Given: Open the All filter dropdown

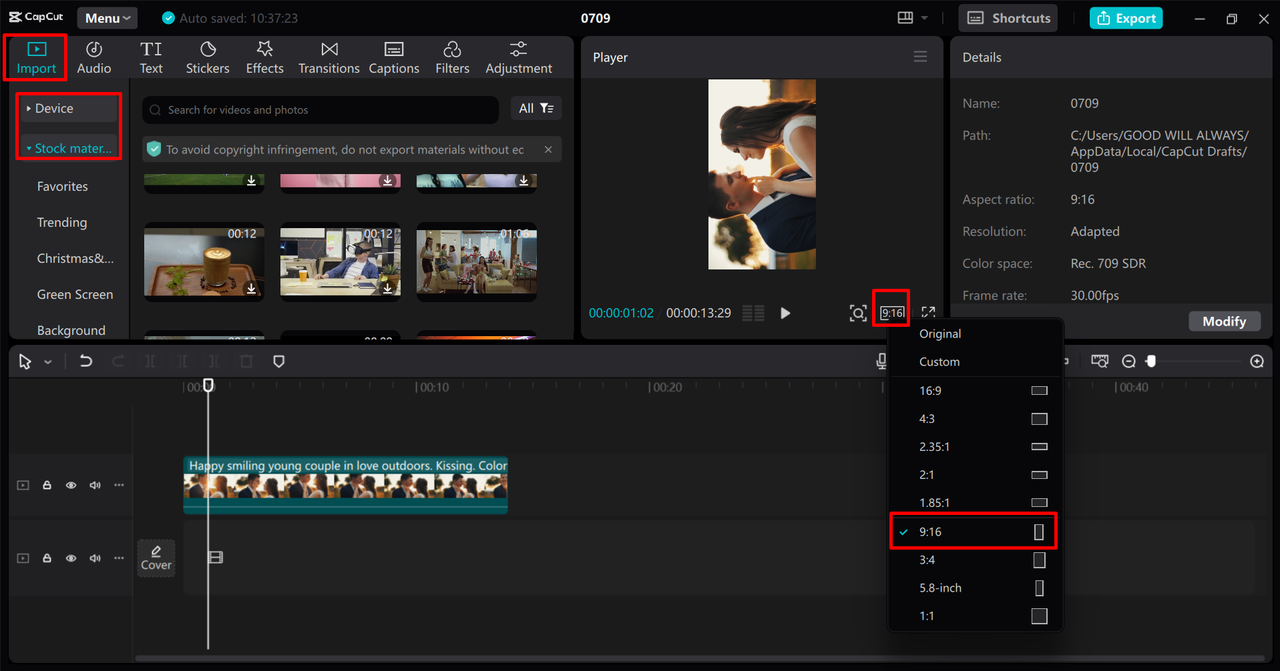Looking at the screenshot, I should tap(536, 108).
